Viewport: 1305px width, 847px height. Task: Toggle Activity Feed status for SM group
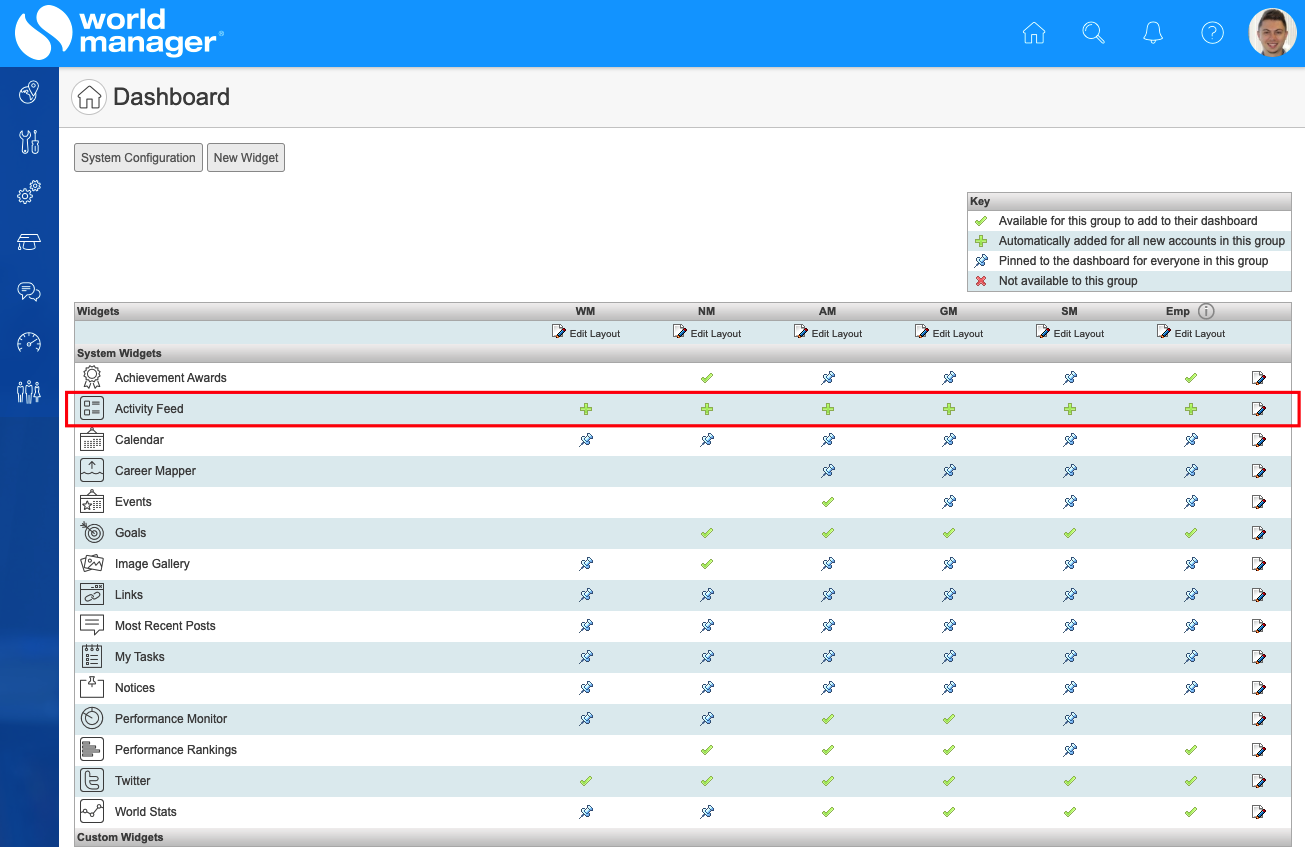point(1070,409)
